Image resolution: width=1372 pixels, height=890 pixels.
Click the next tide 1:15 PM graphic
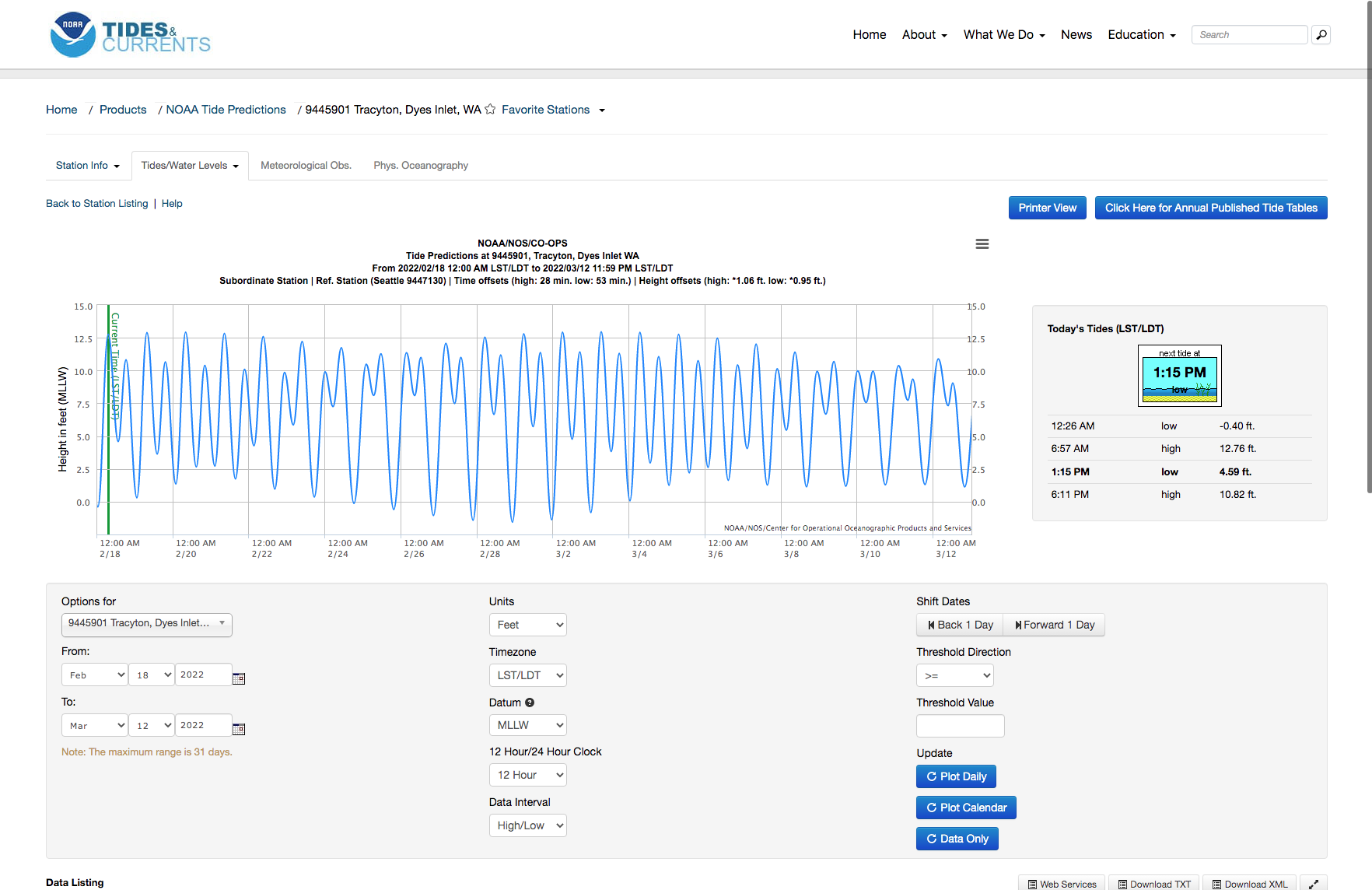(1180, 376)
